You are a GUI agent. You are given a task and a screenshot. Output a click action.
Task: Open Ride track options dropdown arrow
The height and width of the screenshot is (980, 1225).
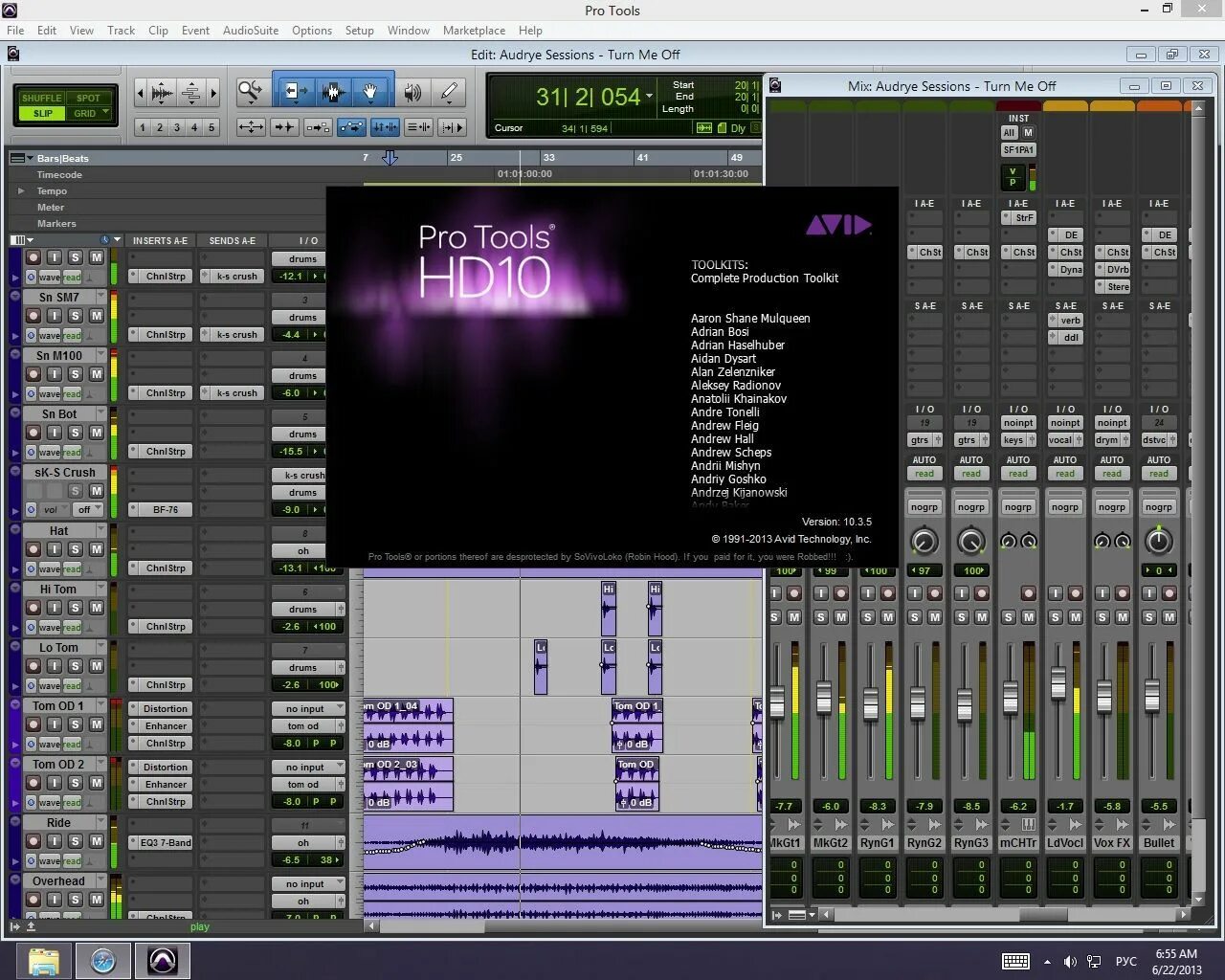coord(100,823)
